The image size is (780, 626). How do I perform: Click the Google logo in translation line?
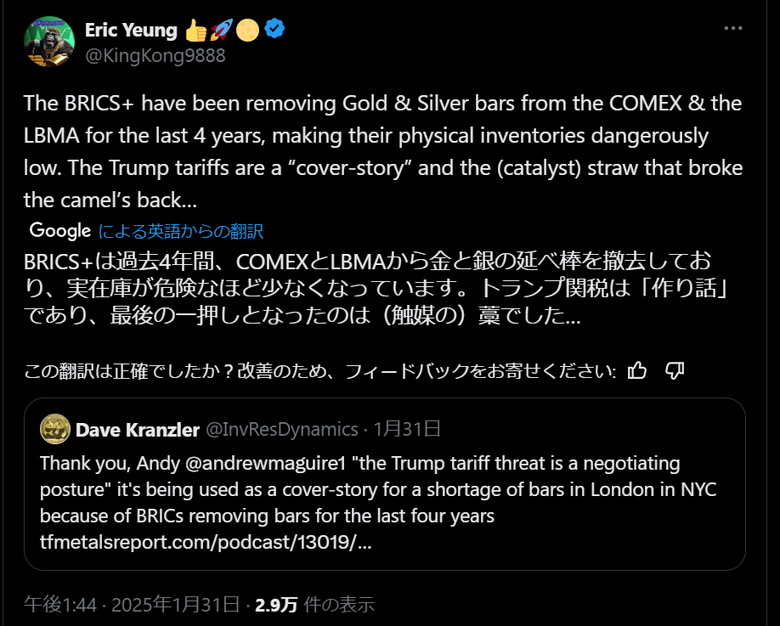60,231
